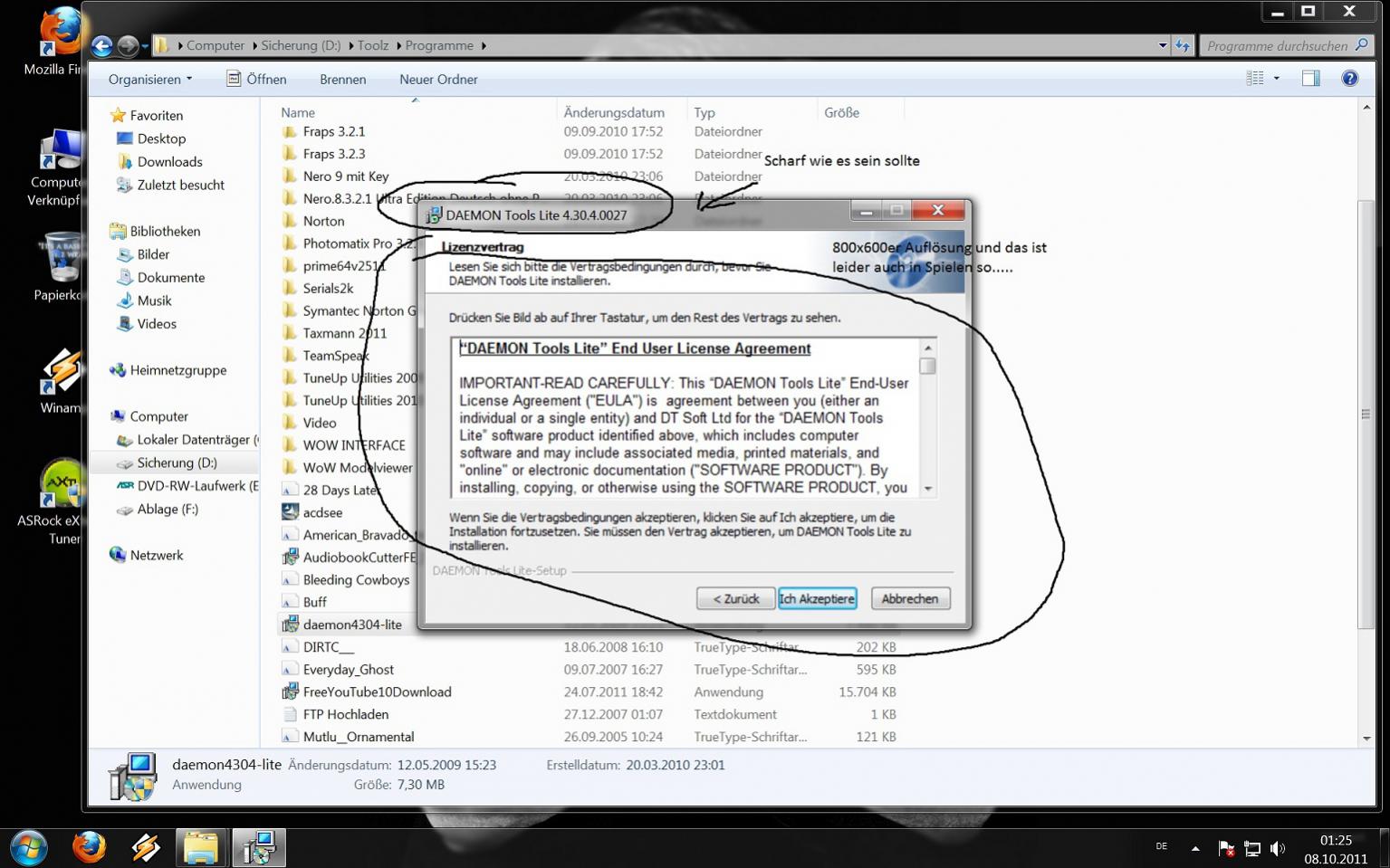Select the acdsee file icon

(x=290, y=512)
